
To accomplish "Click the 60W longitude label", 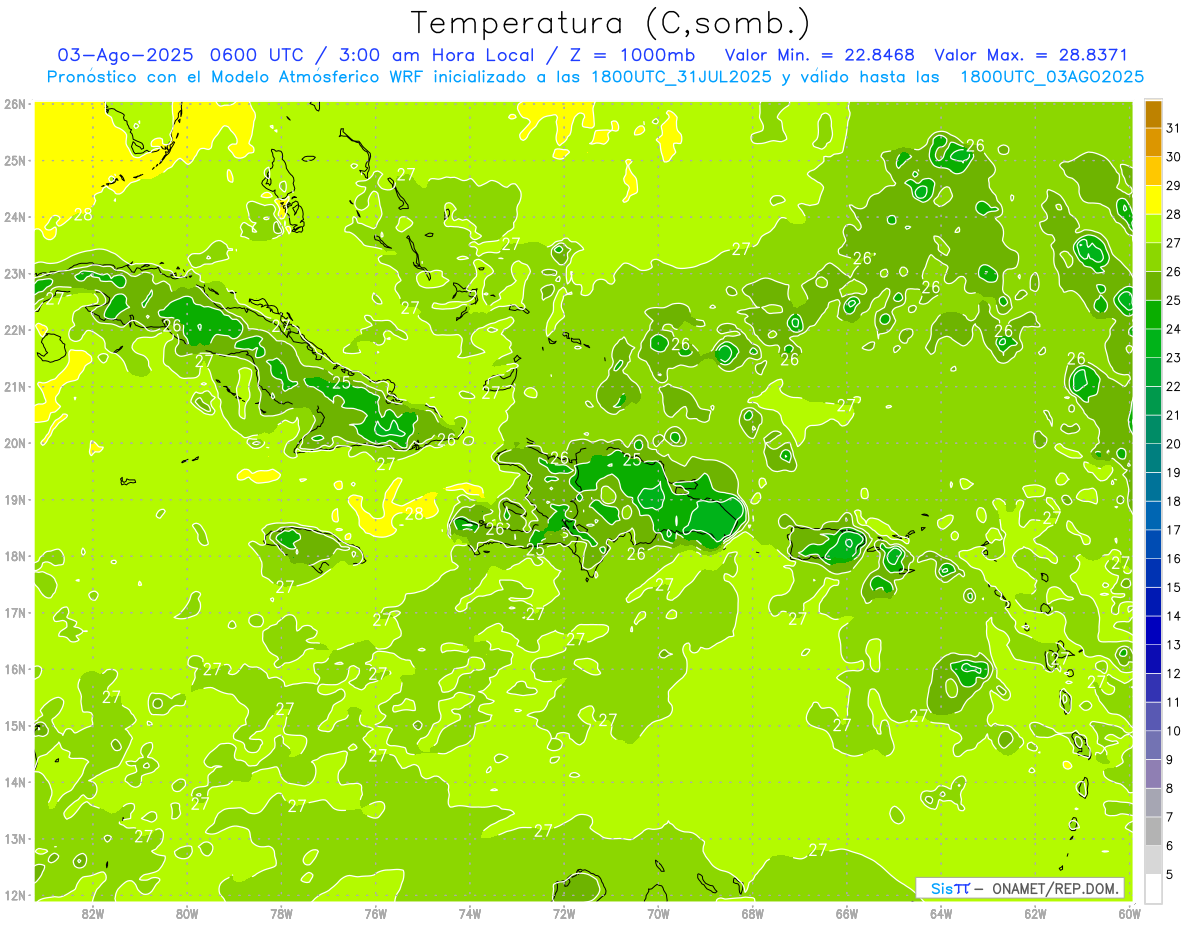I will pyautogui.click(x=1129, y=913).
